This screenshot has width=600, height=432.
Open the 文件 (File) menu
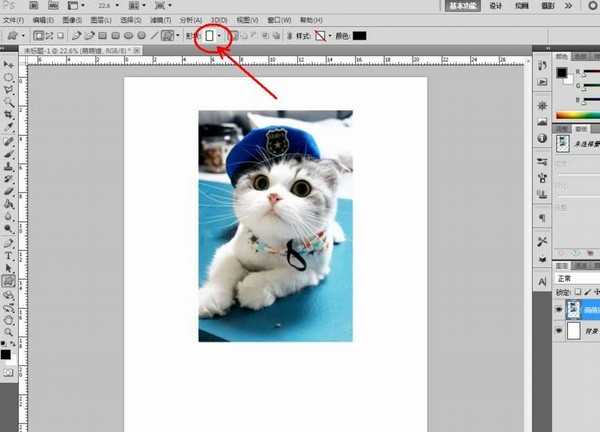(14, 20)
